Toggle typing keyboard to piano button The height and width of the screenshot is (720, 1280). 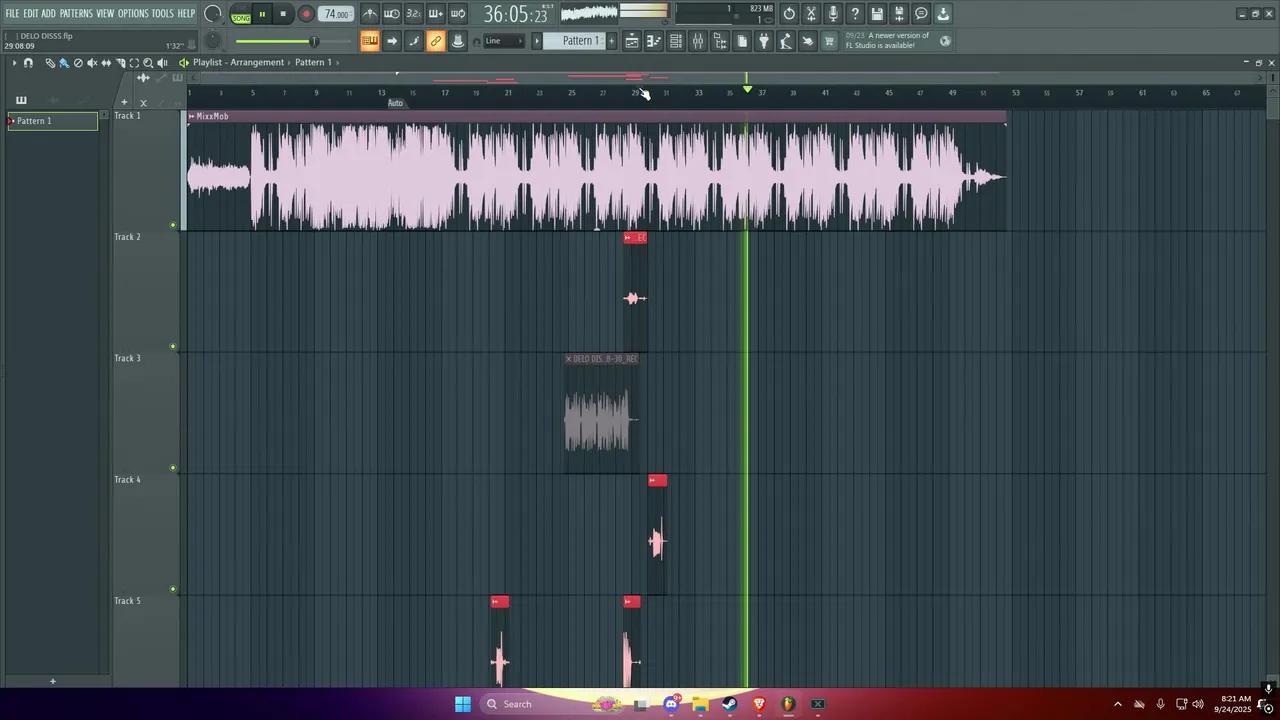(370, 41)
